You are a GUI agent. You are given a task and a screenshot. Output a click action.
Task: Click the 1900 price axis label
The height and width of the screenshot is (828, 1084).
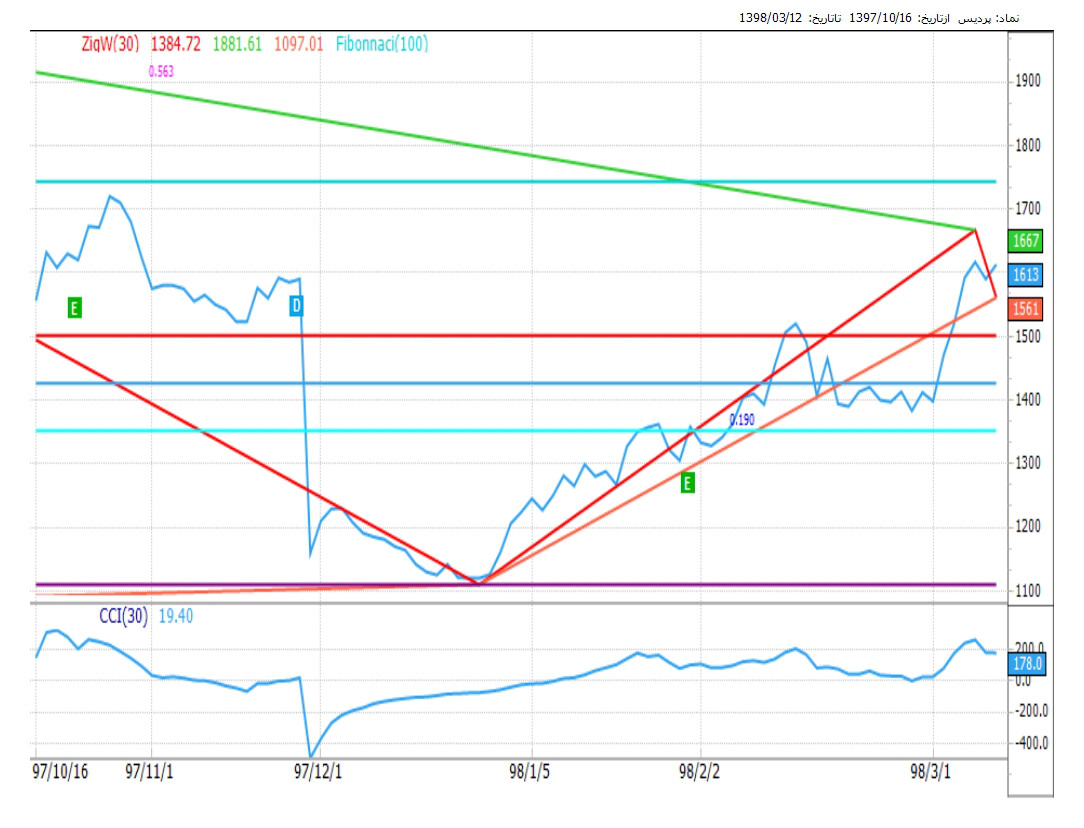[x=1027, y=81]
